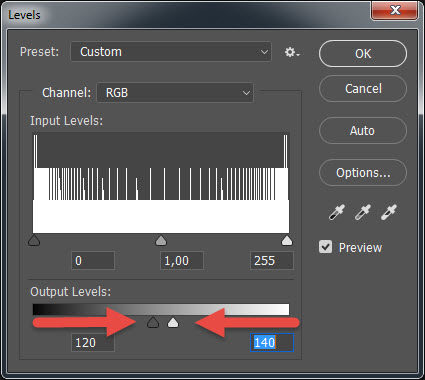Open the Options... dialog
The width and height of the screenshot is (425, 380).
pos(363,173)
